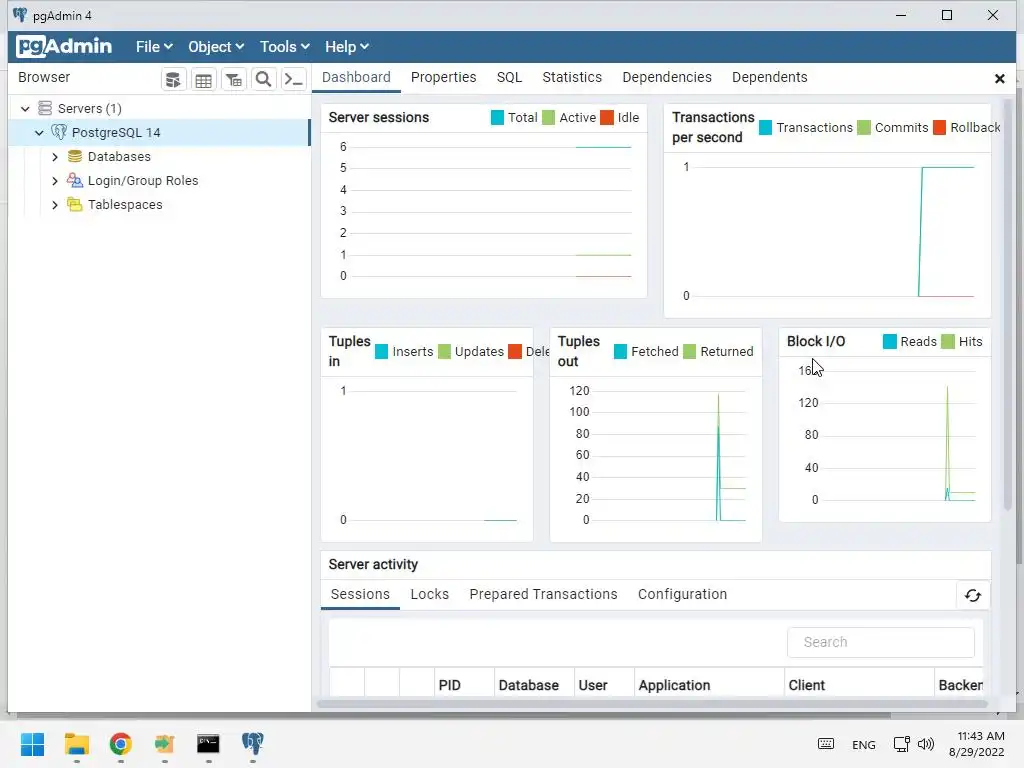Click the sessions table horizontal scrollbar
This screenshot has height=768, width=1024.
pyautogui.click(x=652, y=704)
